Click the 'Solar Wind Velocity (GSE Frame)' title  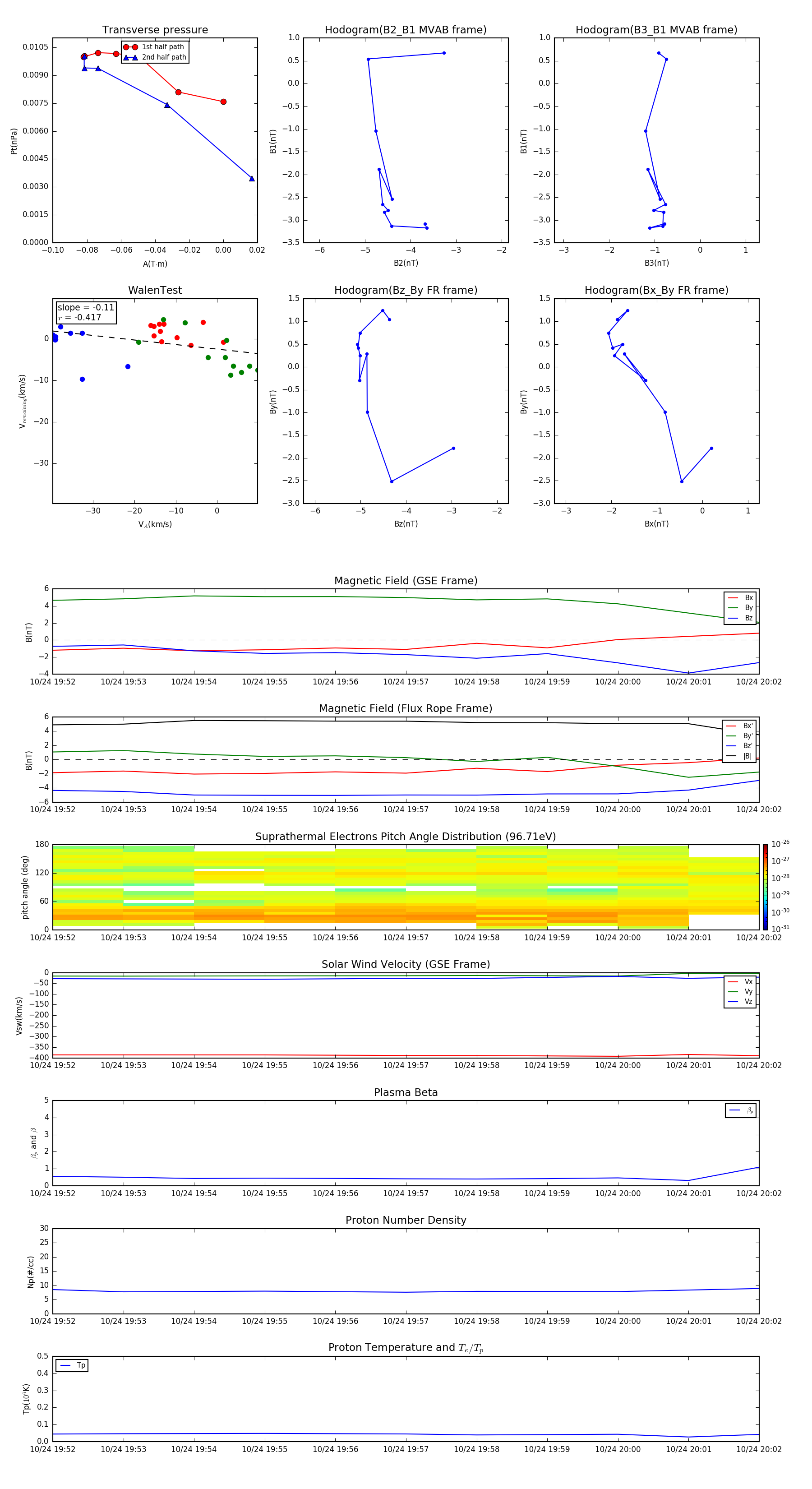[406, 964]
